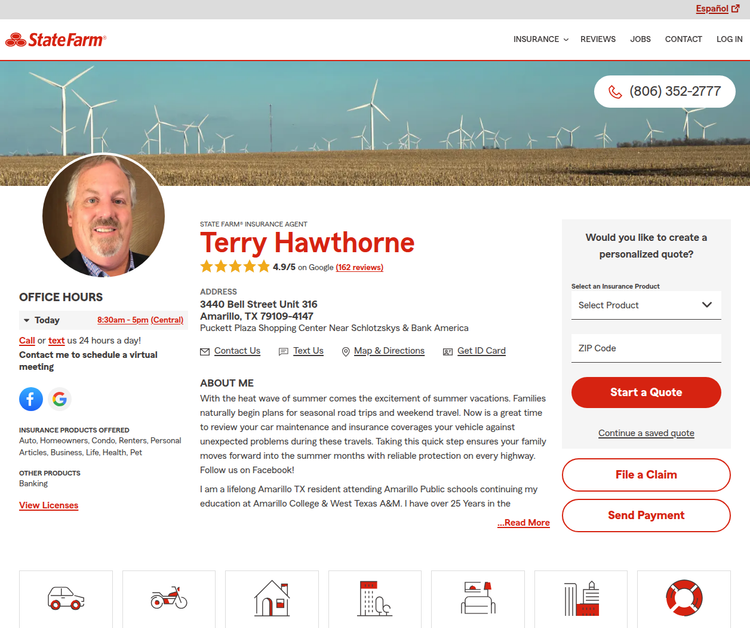Click the Text Us link
Image resolution: width=750 pixels, height=628 pixels.
(308, 351)
